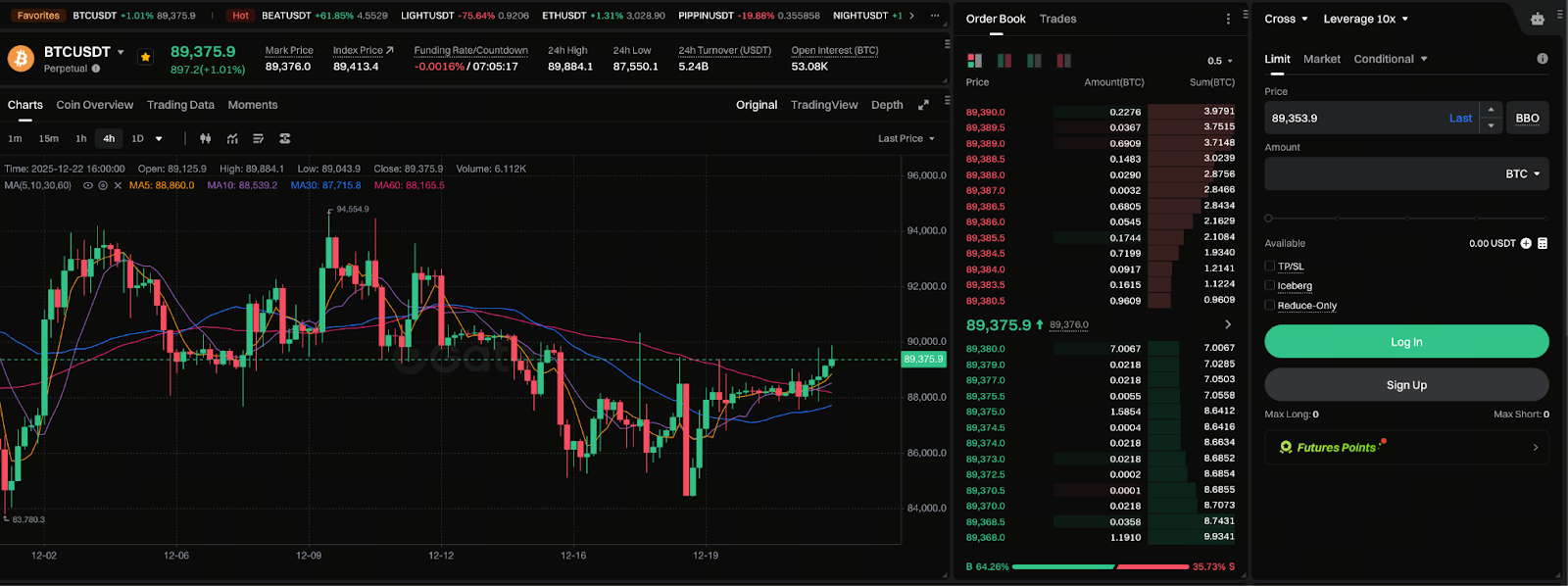
Task: Click the amount percentage slider handle
Action: point(1268,219)
